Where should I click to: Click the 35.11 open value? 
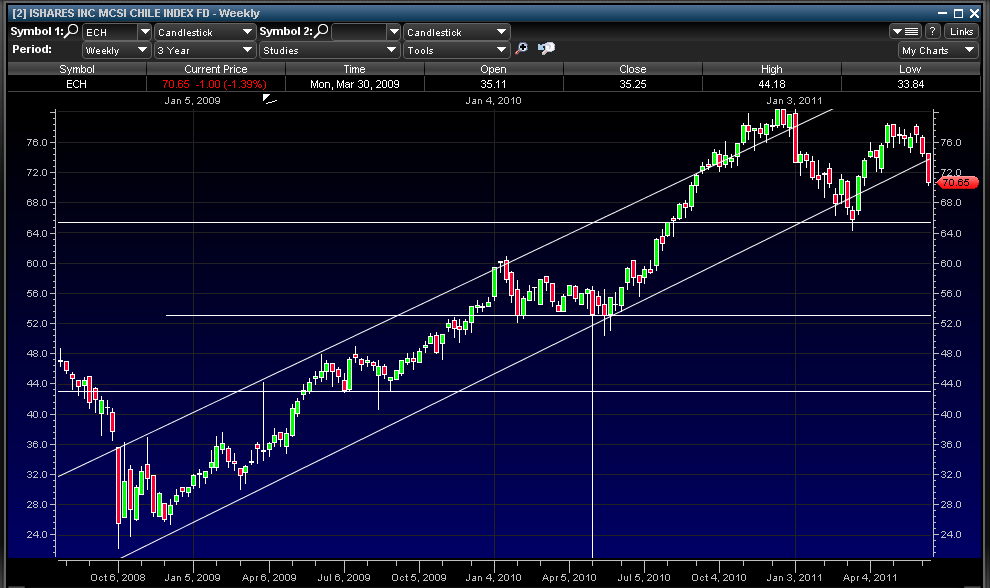(494, 84)
